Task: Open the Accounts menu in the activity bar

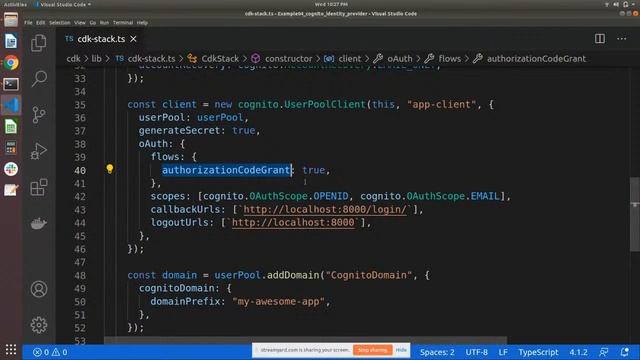Action: click(39, 289)
